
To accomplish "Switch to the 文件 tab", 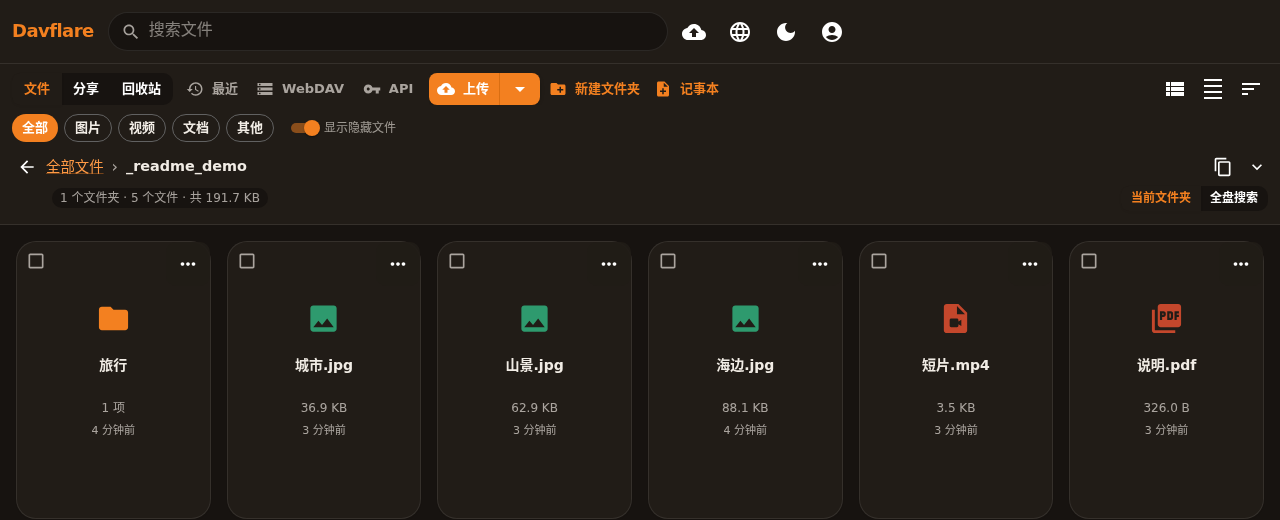I will pyautogui.click(x=37, y=89).
